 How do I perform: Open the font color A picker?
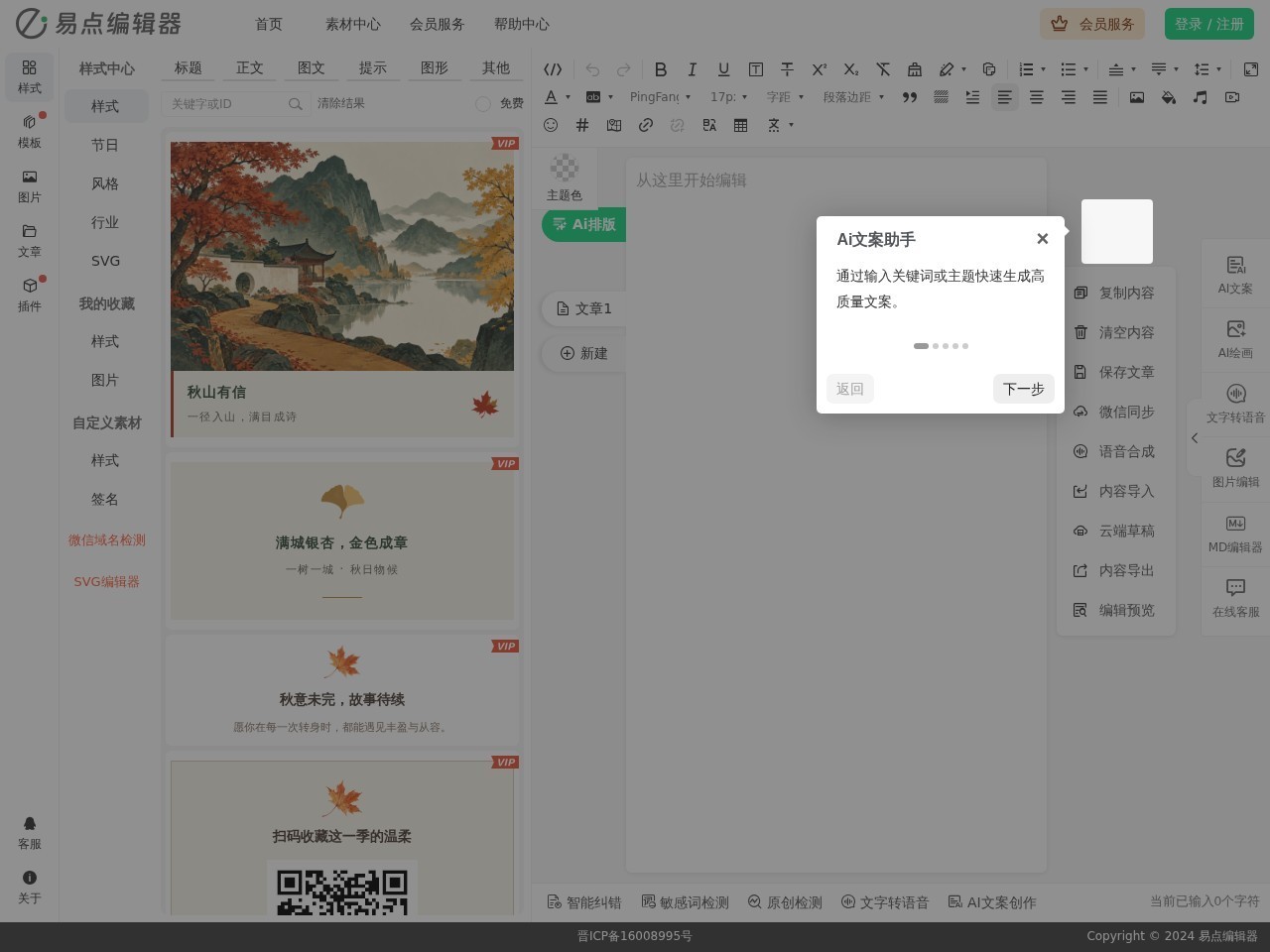(552, 97)
